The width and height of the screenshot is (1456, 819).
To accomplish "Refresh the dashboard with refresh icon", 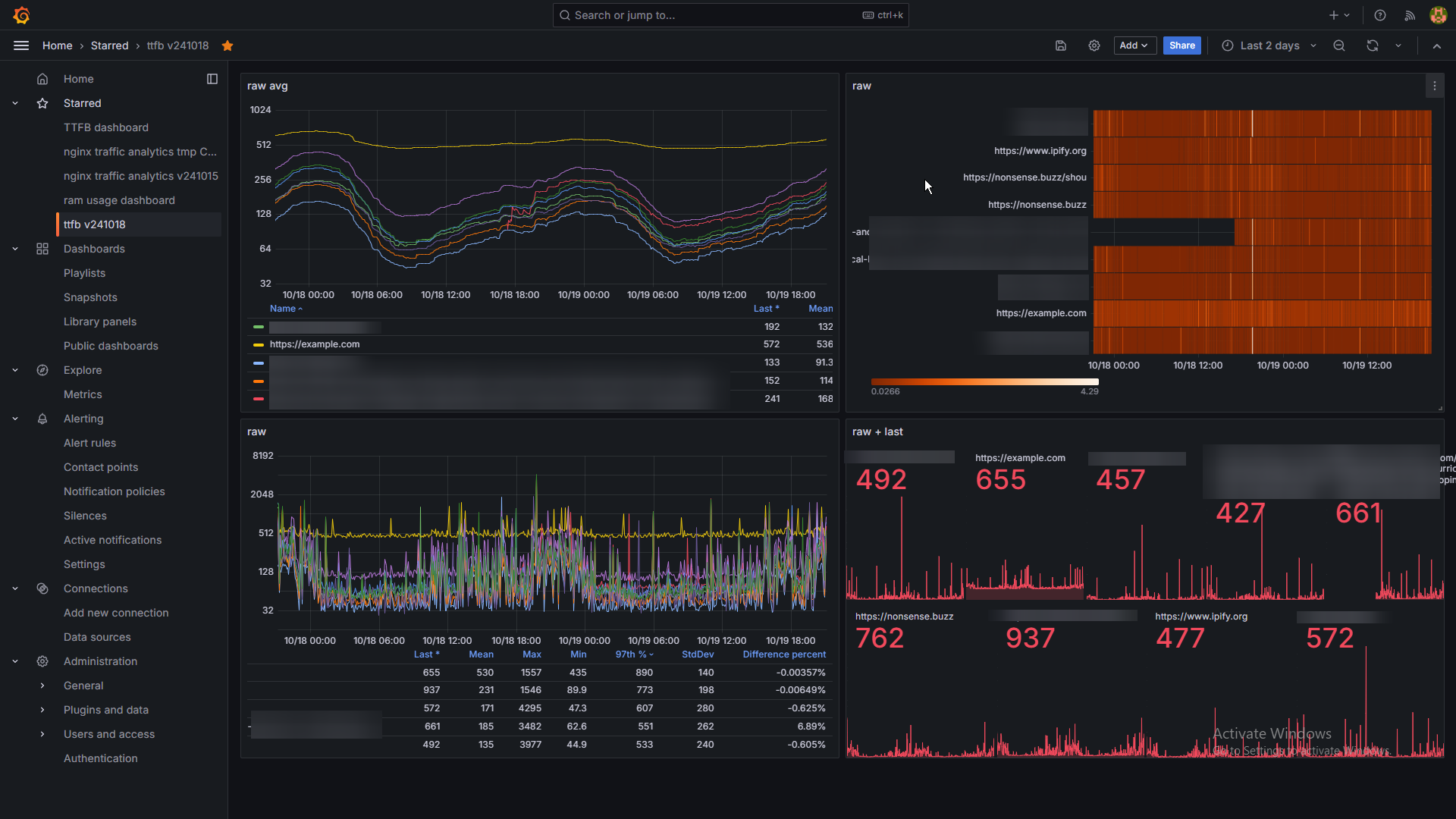I will pos(1373,45).
